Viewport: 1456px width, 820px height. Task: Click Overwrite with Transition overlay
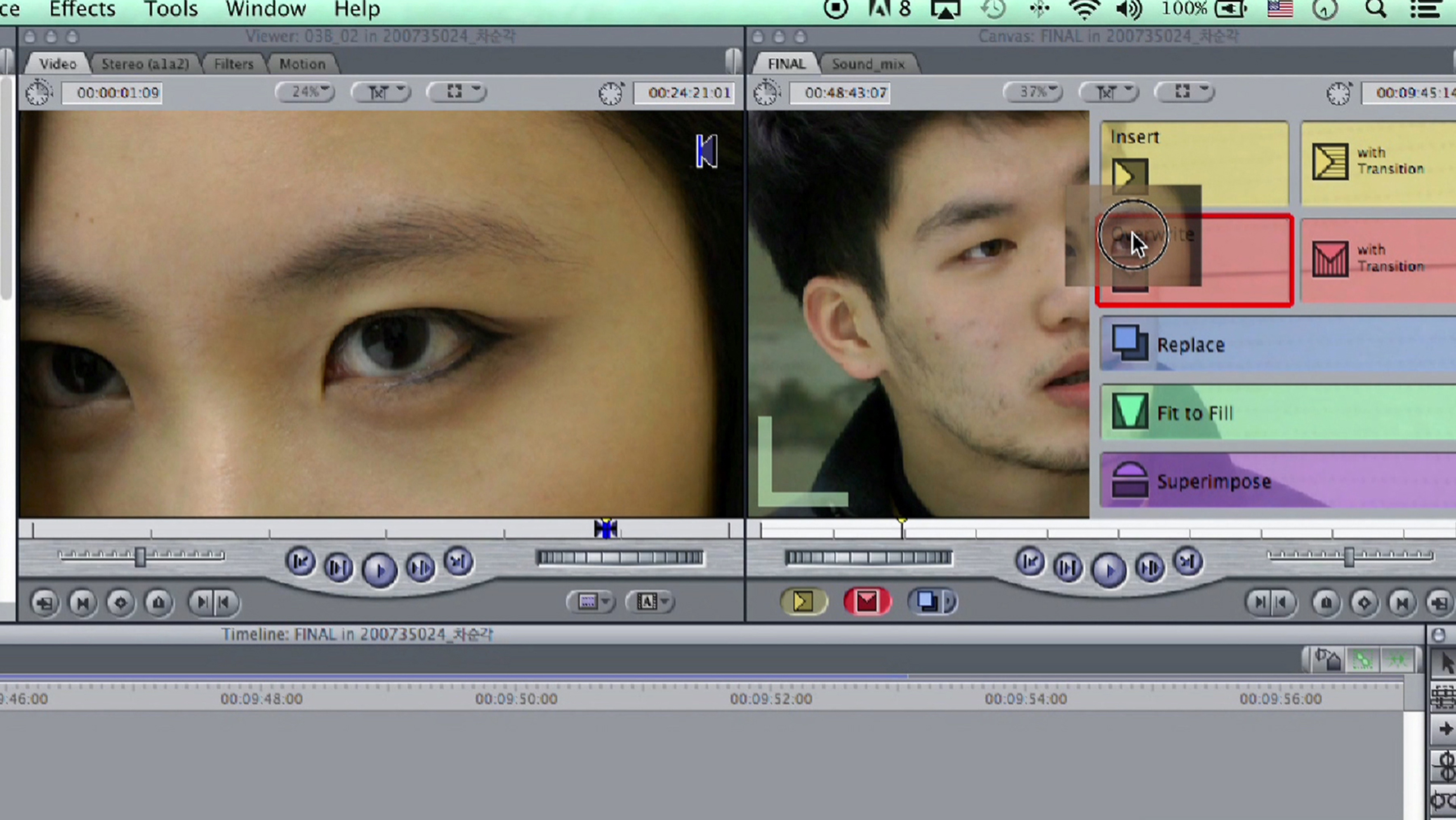point(1378,260)
